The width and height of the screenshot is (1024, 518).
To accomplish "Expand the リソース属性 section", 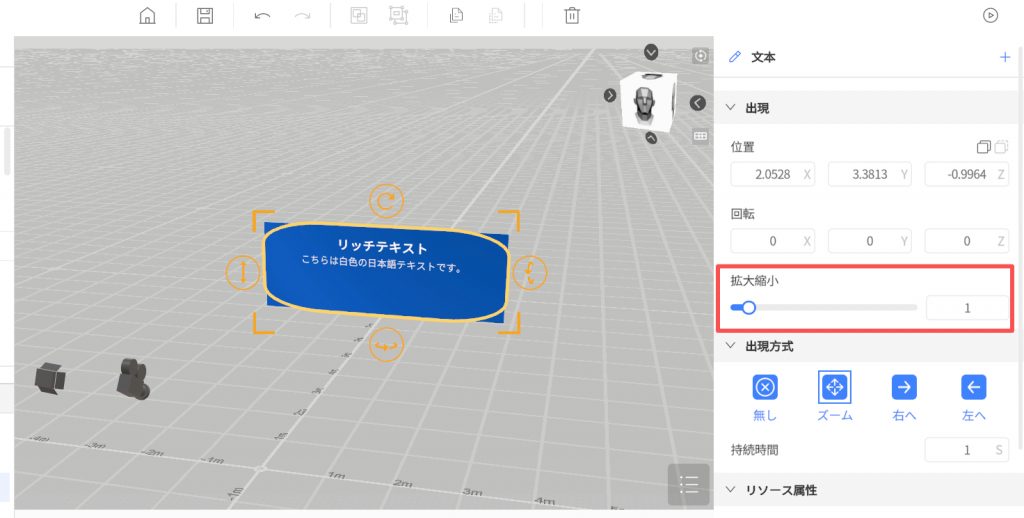I will tap(731, 490).
